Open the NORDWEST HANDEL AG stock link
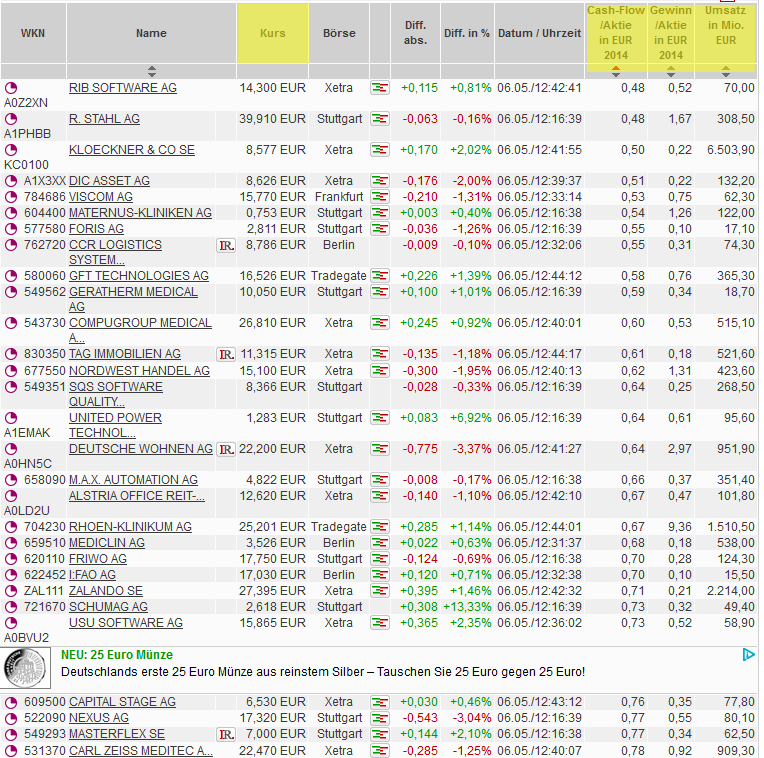Screen dimensions: 764x758 tap(139, 371)
